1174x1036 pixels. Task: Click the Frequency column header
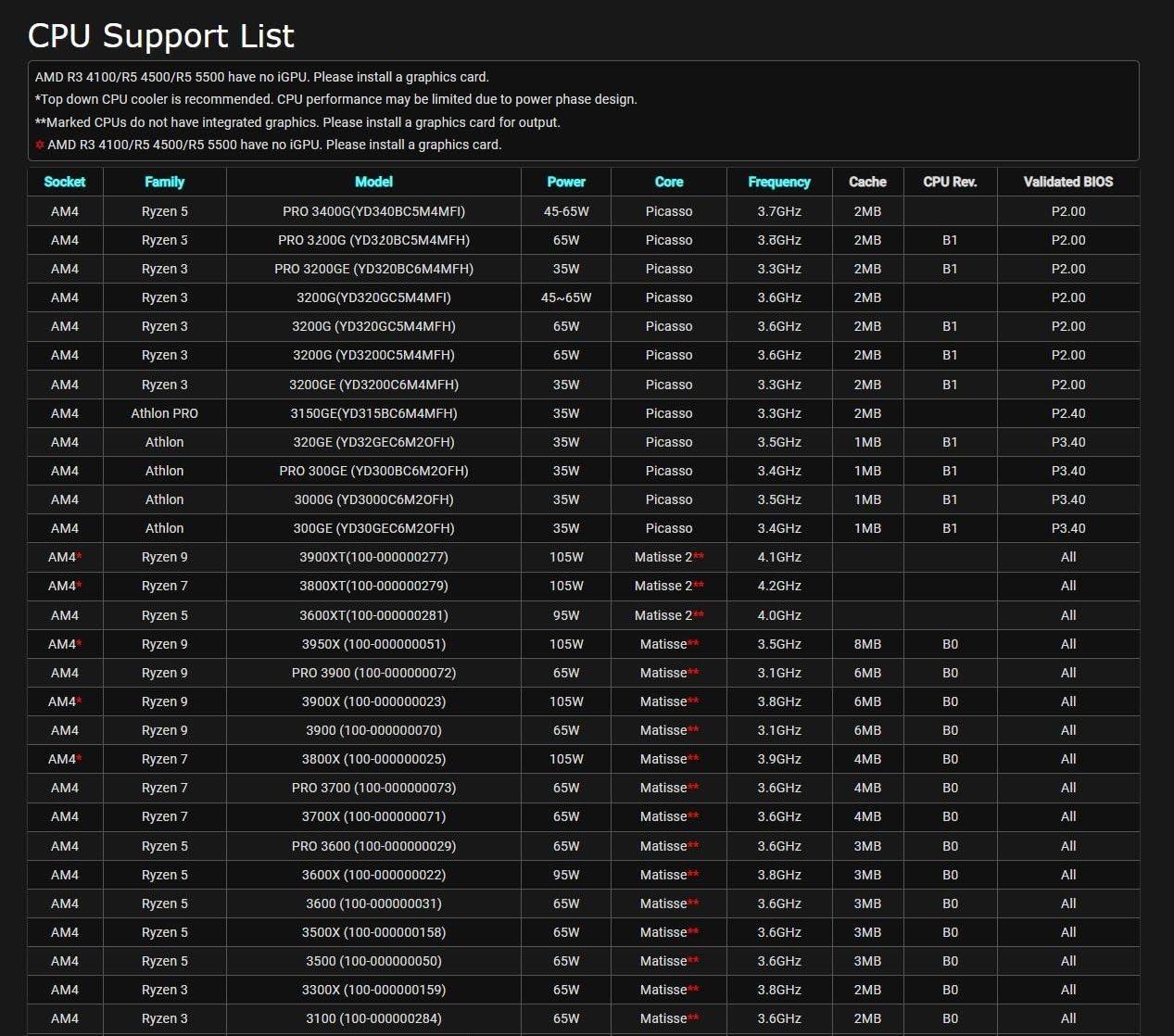point(779,182)
